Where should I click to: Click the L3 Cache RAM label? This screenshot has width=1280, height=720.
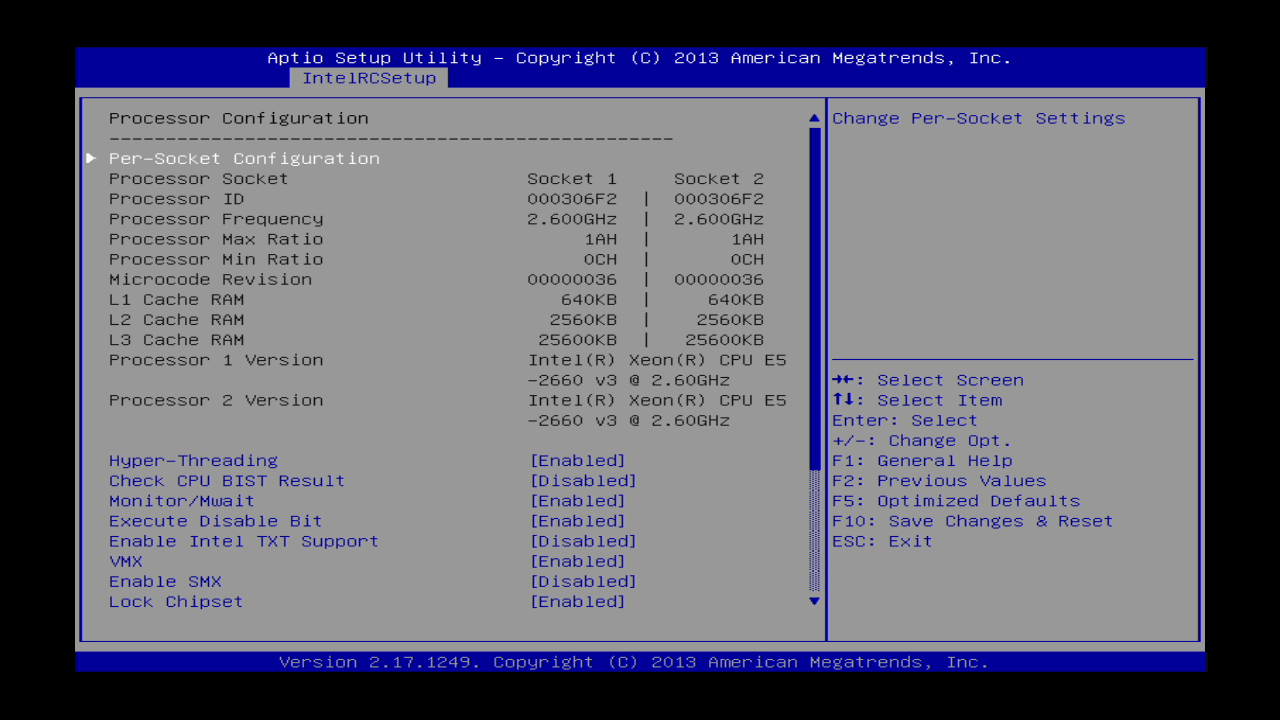coord(176,339)
